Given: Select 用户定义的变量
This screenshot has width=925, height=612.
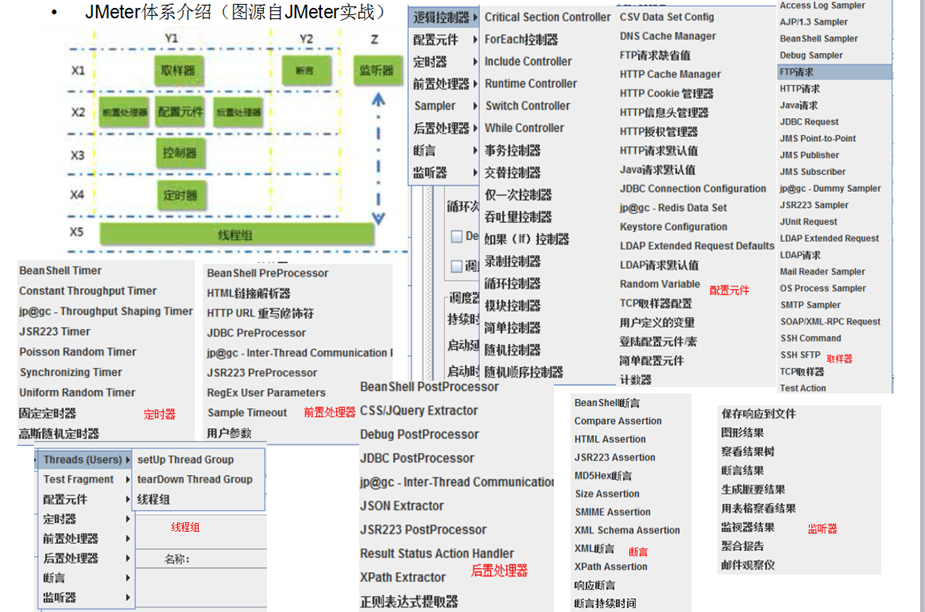Looking at the screenshot, I should tap(657, 323).
